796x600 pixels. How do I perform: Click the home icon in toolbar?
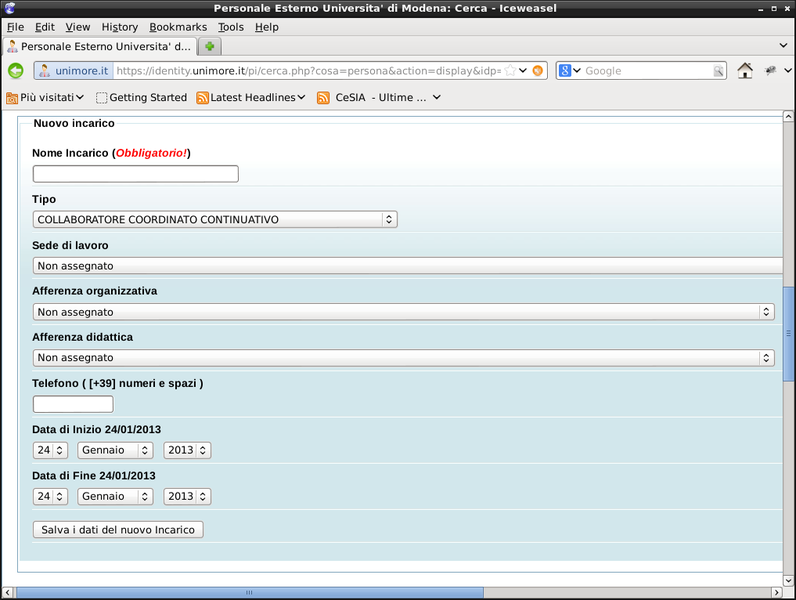[745, 71]
